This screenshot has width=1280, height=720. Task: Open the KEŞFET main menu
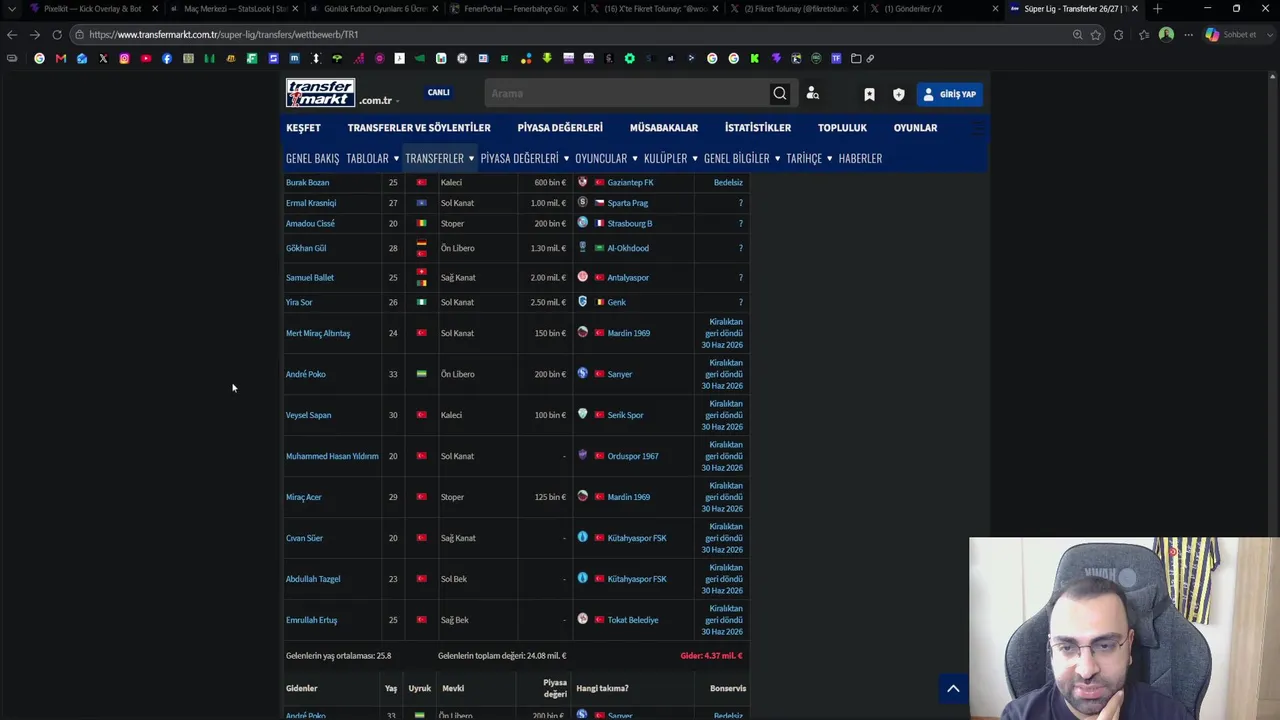(x=303, y=127)
